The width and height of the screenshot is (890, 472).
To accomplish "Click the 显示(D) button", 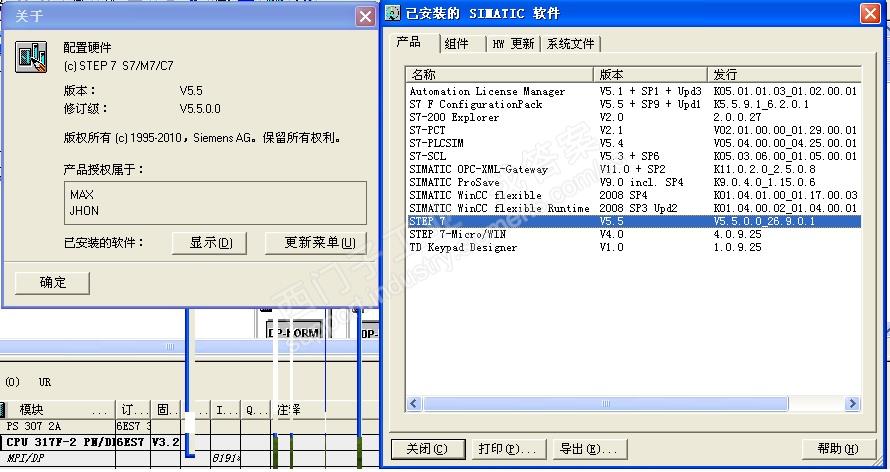I will (209, 243).
